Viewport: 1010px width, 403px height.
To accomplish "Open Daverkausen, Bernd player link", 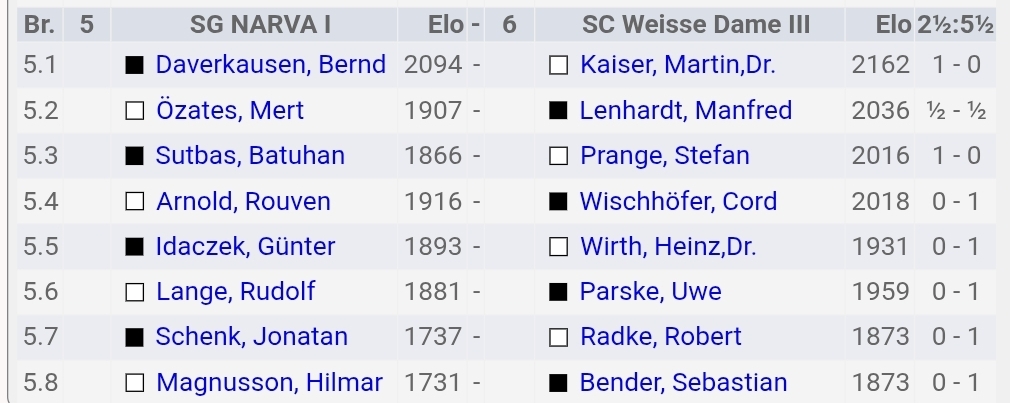I will tap(270, 65).
